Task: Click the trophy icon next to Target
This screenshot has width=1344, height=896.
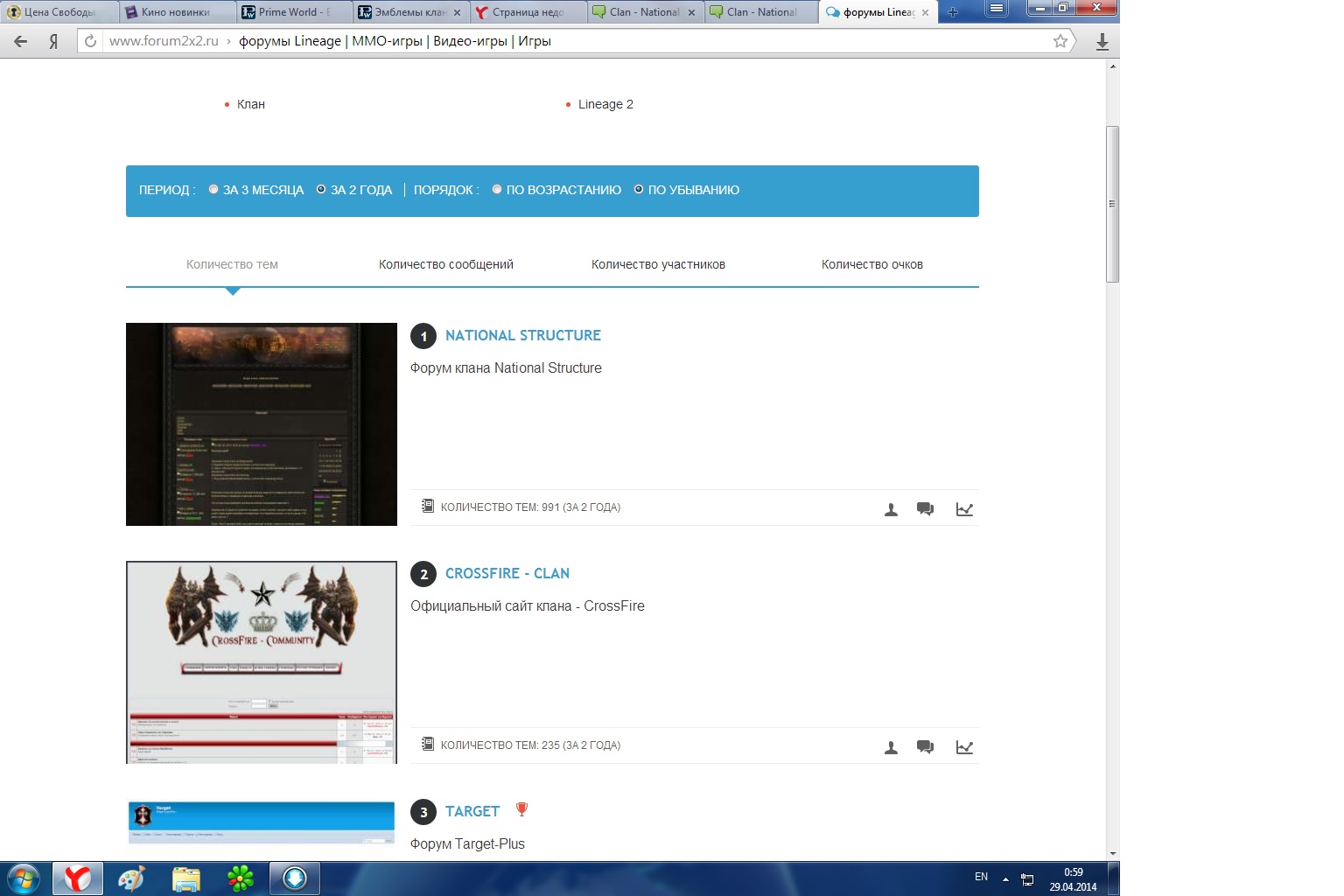Action: pos(521,809)
